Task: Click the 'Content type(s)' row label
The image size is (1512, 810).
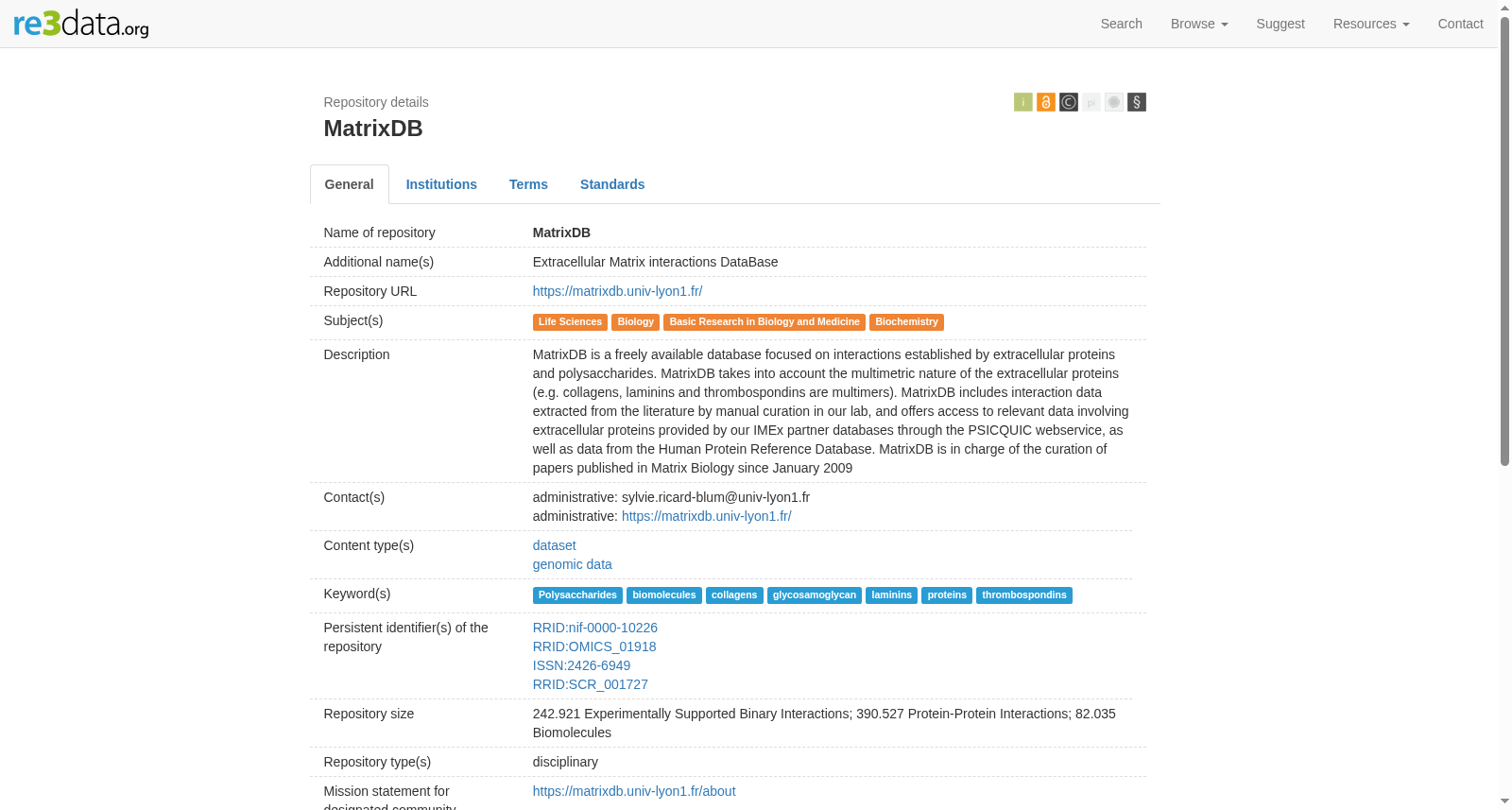Action: [x=369, y=545]
